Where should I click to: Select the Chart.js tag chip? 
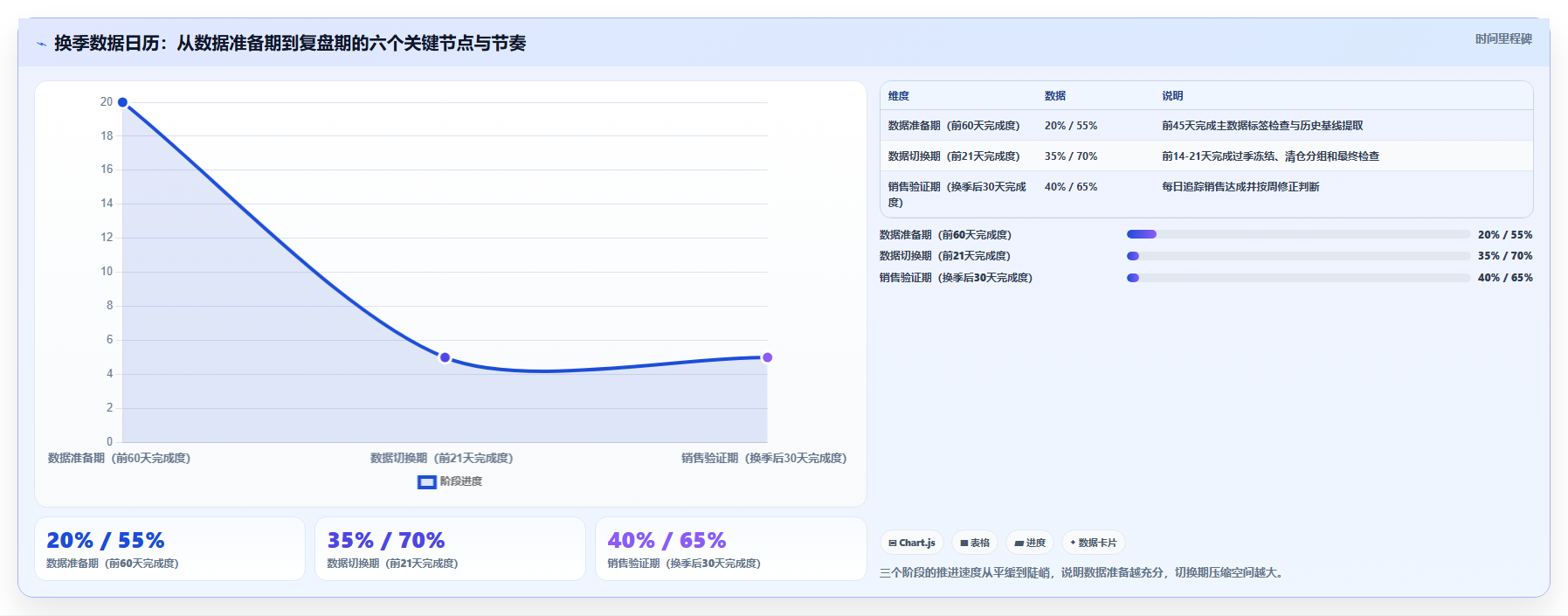click(912, 543)
